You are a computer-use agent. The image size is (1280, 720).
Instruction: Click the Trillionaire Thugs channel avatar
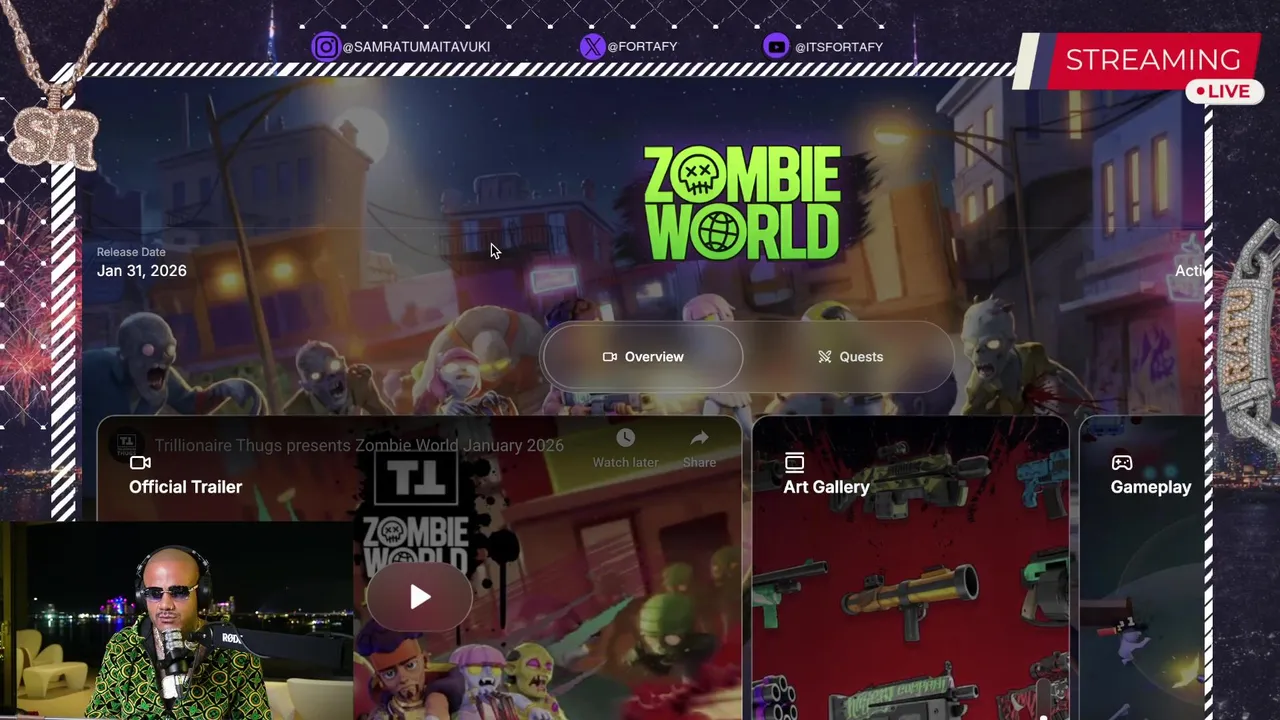pyautogui.click(x=126, y=446)
